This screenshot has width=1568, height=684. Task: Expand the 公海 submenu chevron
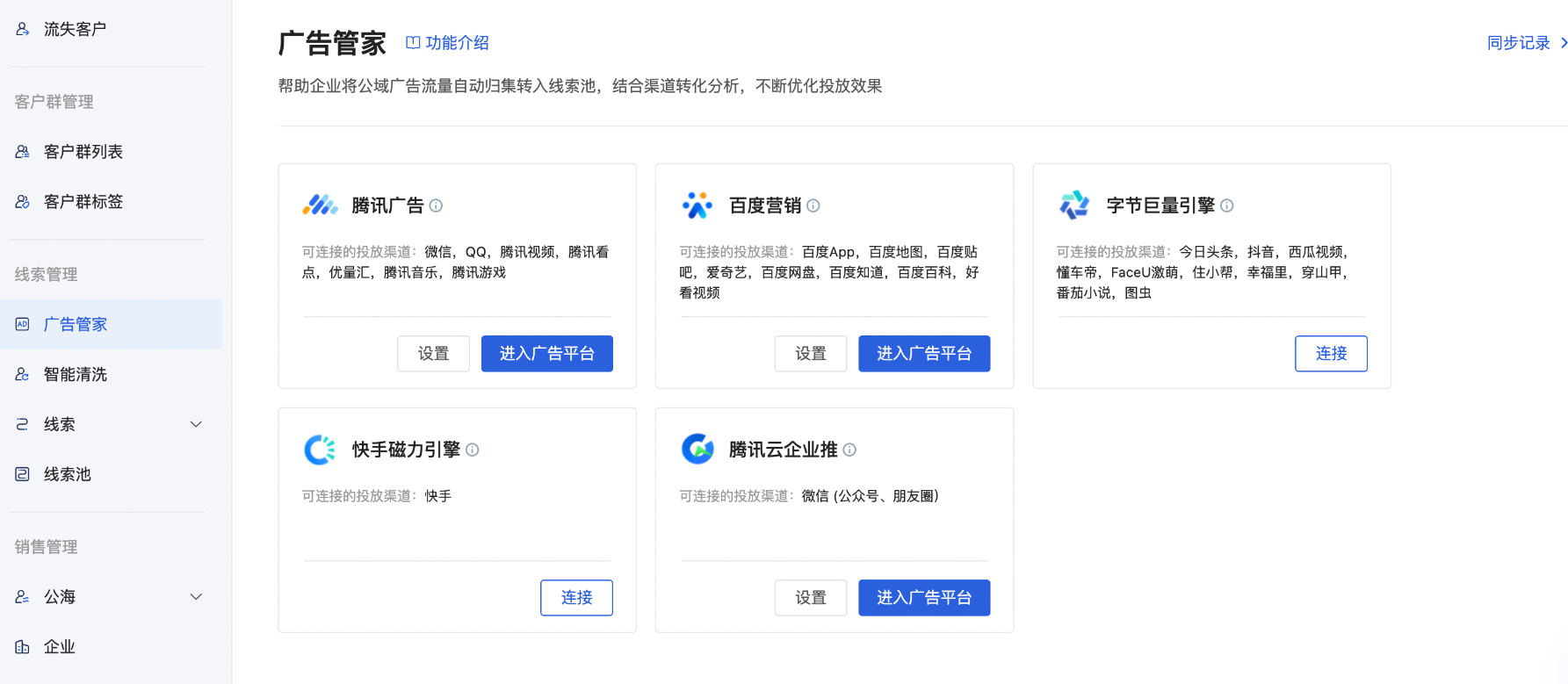click(197, 597)
